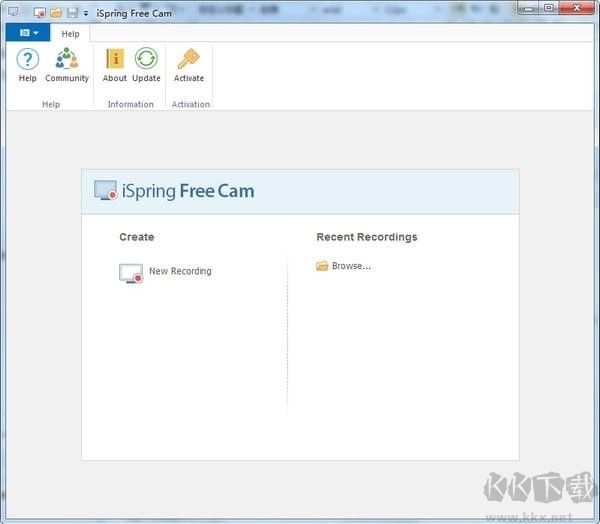
Task: Open the quick access toolbar dropdown arrow
Action: (x=86, y=13)
